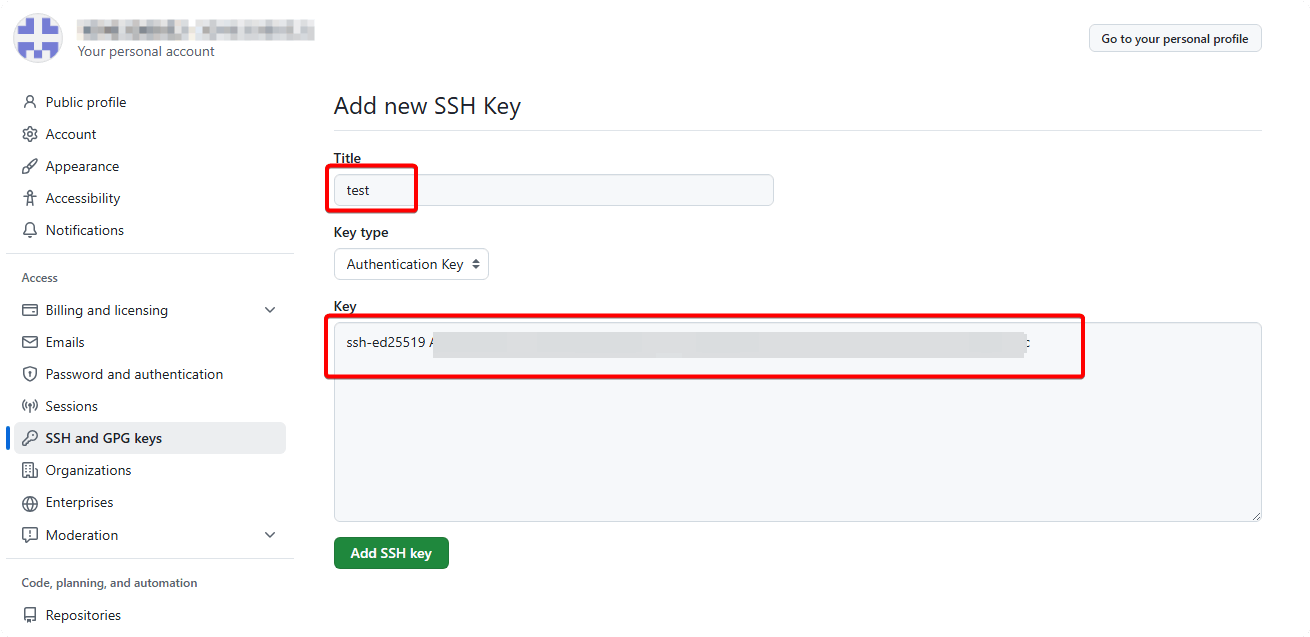Click Go to your personal profile
The width and height of the screenshot is (1310, 637).
(x=1175, y=38)
